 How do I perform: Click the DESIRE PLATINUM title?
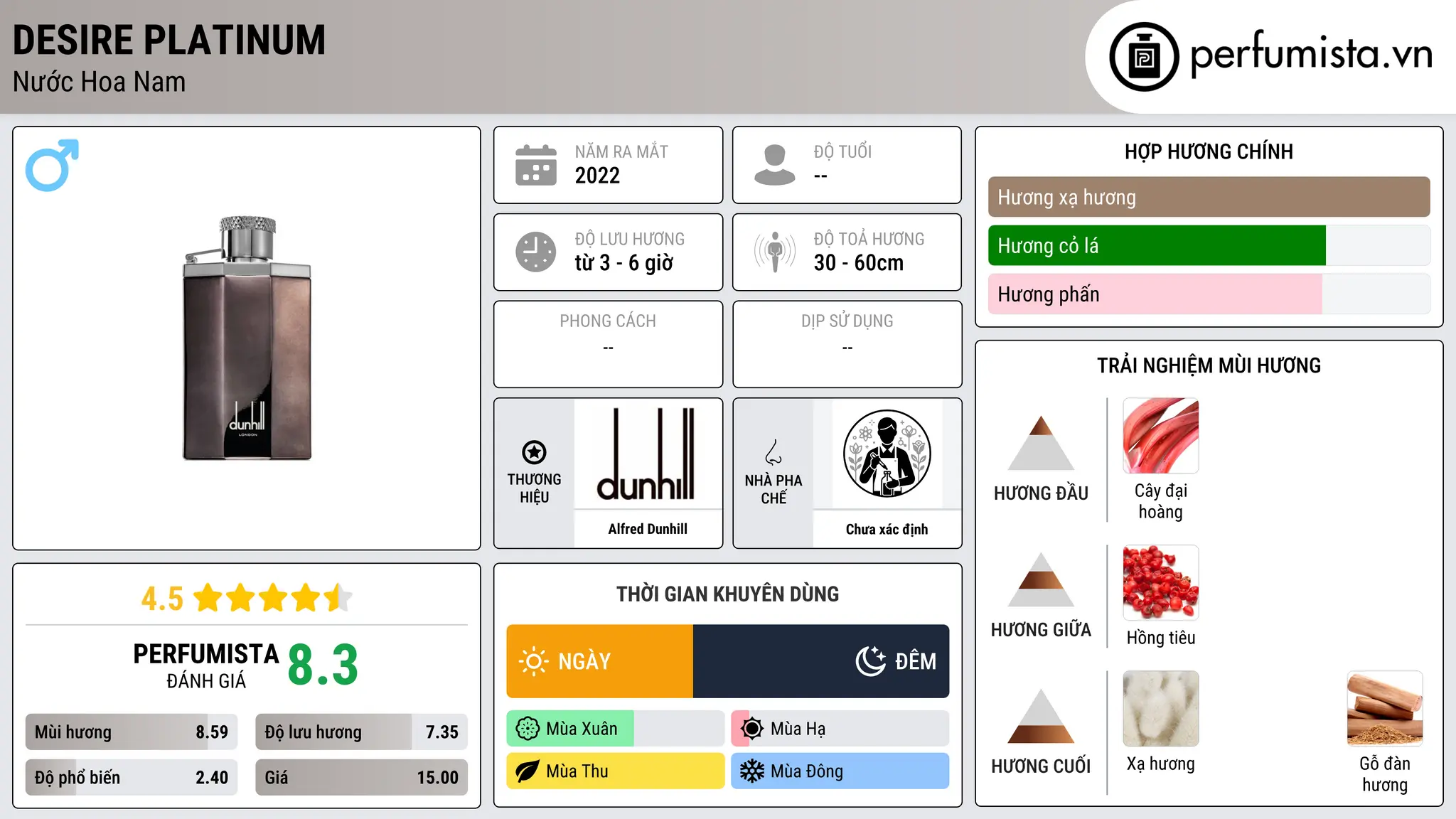(x=169, y=40)
